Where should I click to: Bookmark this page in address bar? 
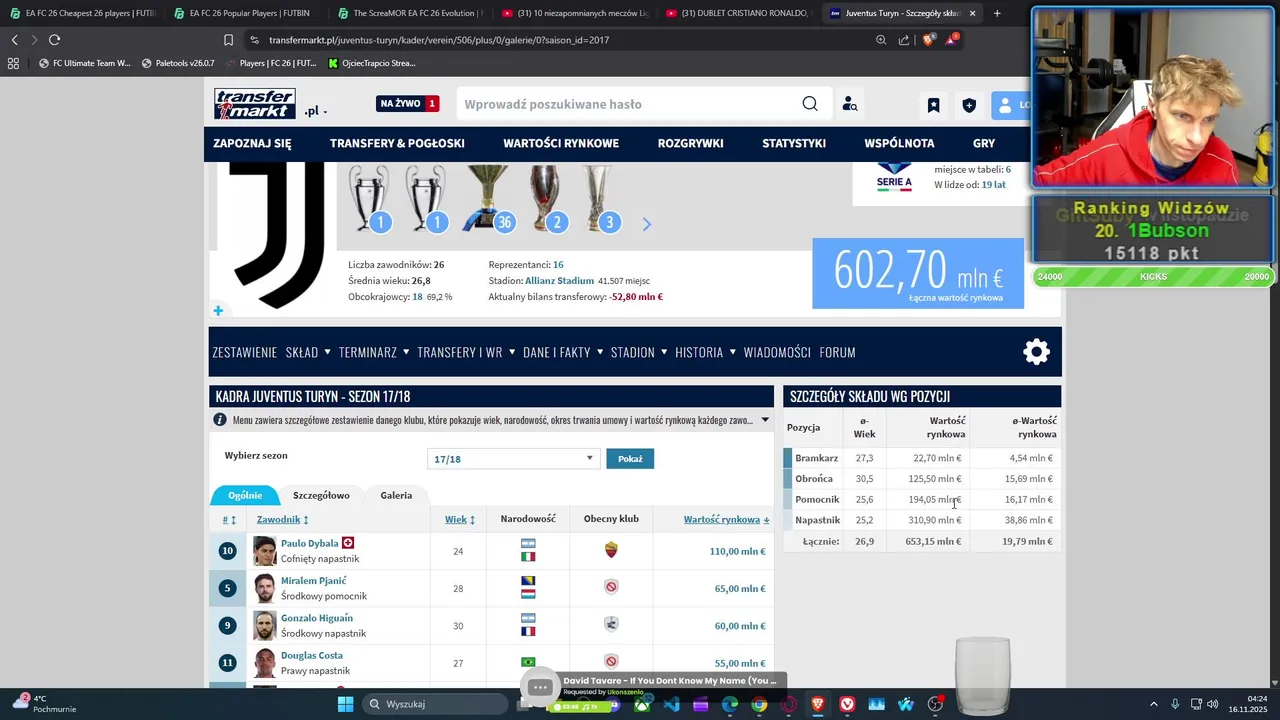228,40
